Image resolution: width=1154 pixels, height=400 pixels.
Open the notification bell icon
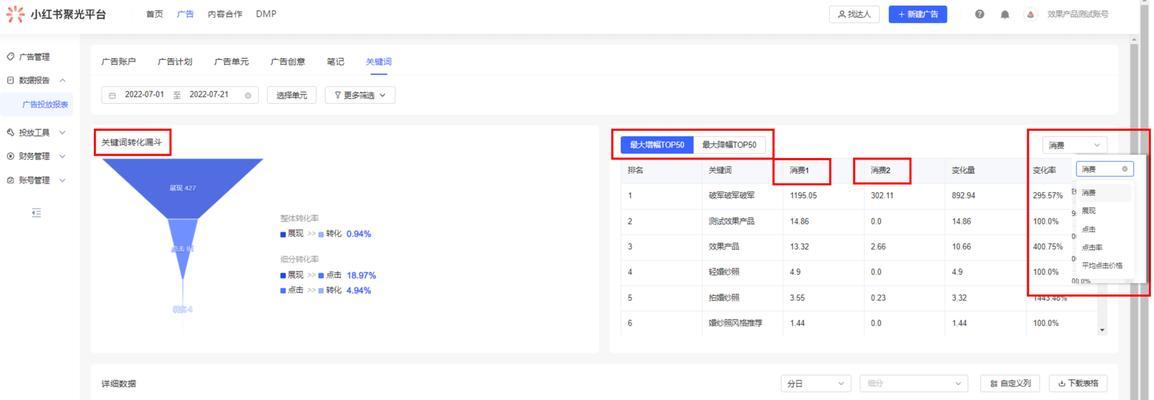pyautogui.click(x=1005, y=14)
